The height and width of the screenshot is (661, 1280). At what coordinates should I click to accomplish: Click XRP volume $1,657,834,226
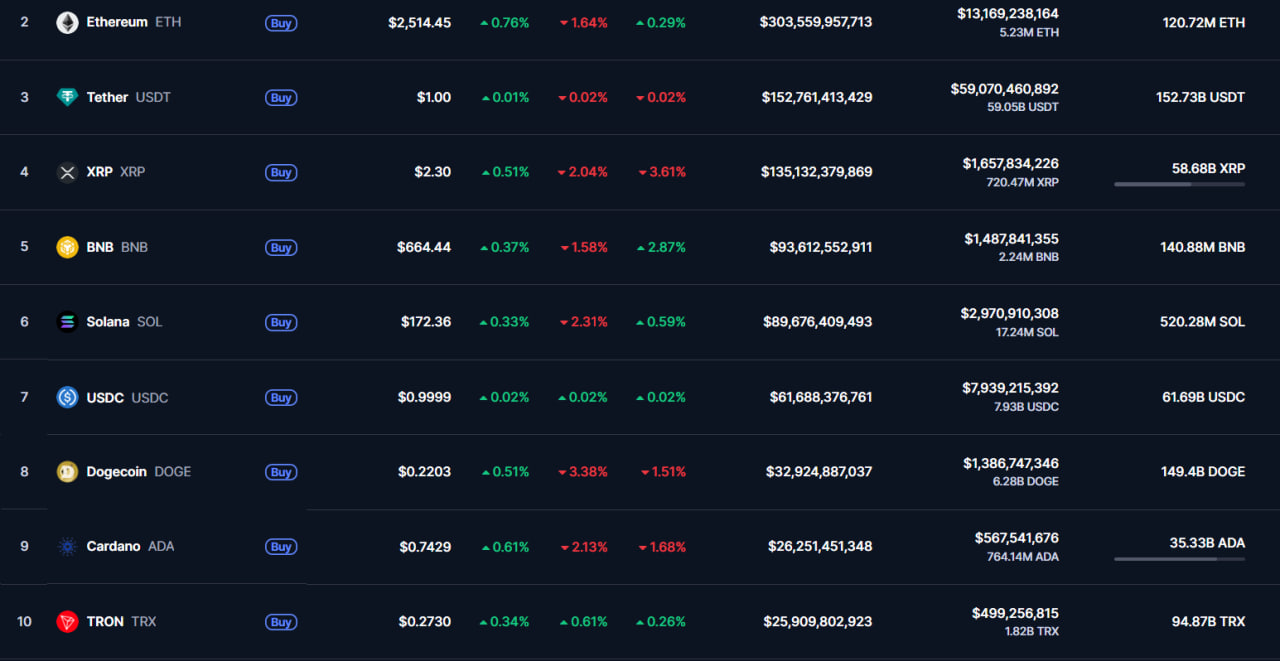point(1011,163)
